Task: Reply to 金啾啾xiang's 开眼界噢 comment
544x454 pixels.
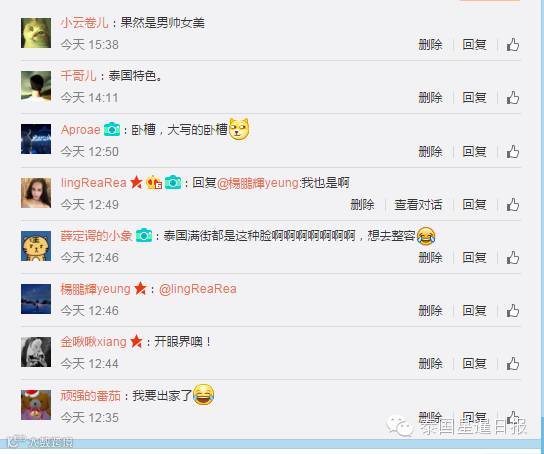Action: tap(474, 363)
